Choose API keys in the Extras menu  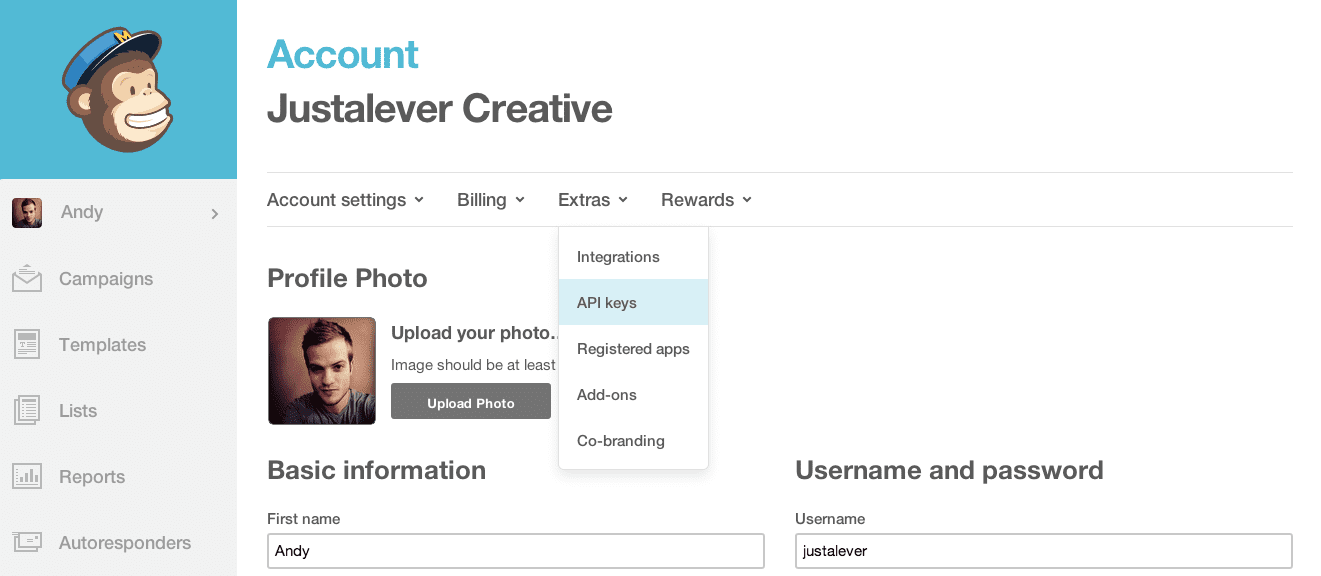pos(607,303)
